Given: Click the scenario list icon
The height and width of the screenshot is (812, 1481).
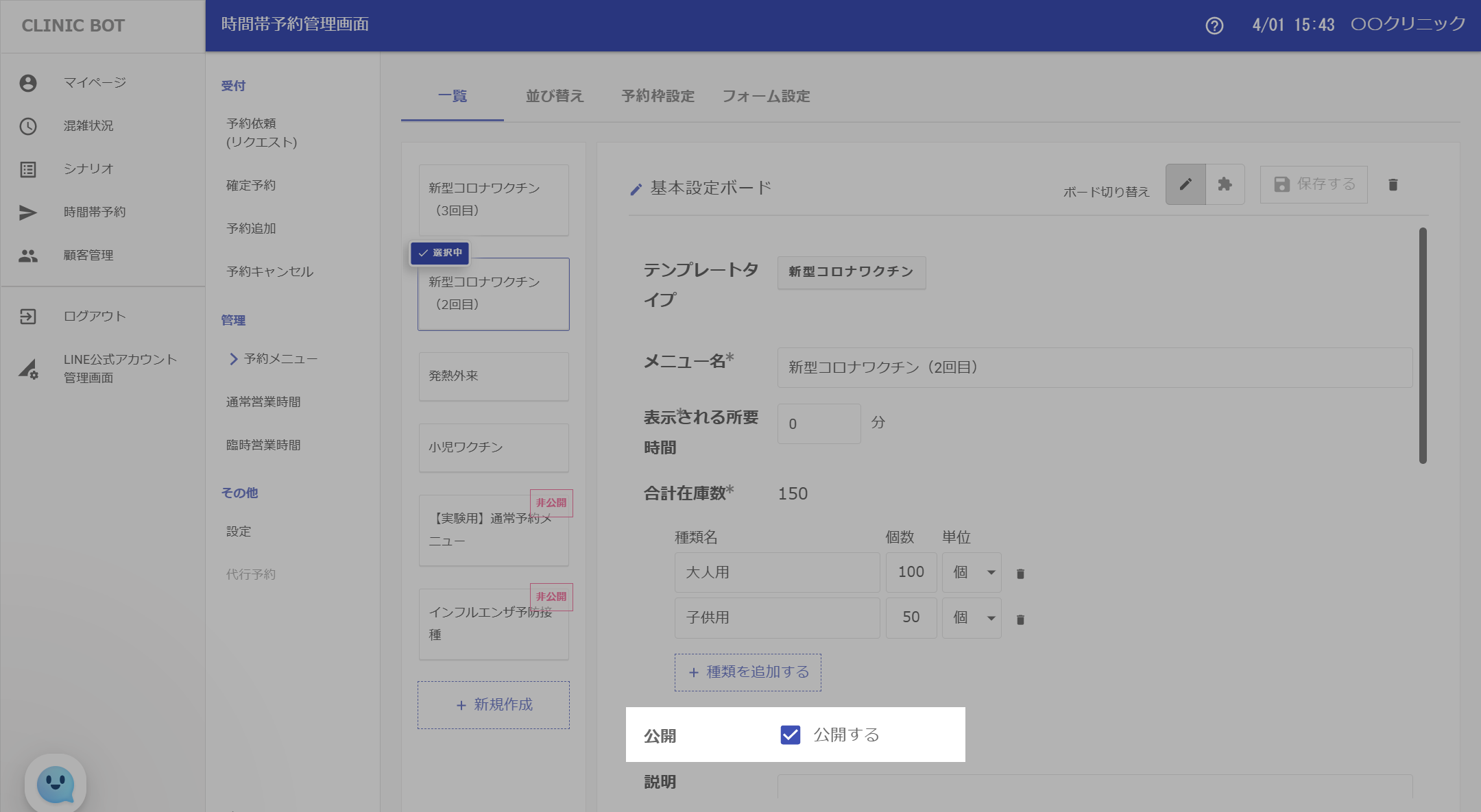Looking at the screenshot, I should (28, 169).
